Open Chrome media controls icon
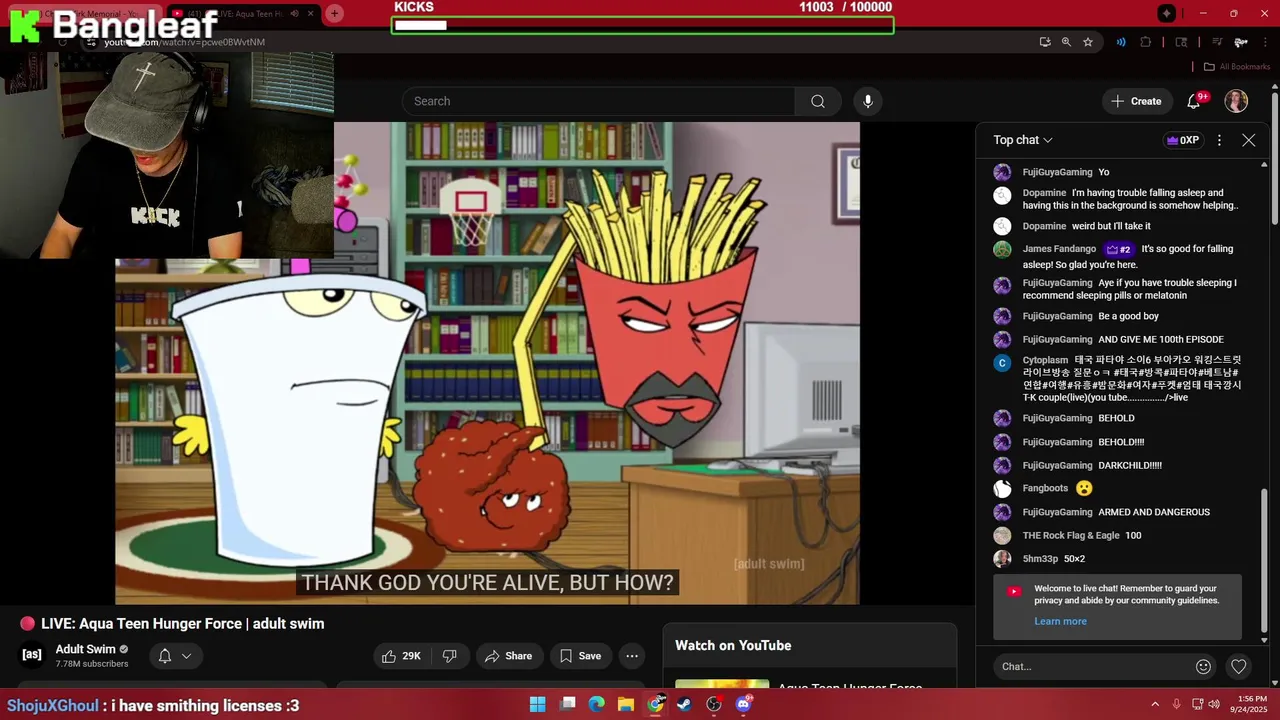This screenshot has width=1280, height=720. coord(1217,42)
